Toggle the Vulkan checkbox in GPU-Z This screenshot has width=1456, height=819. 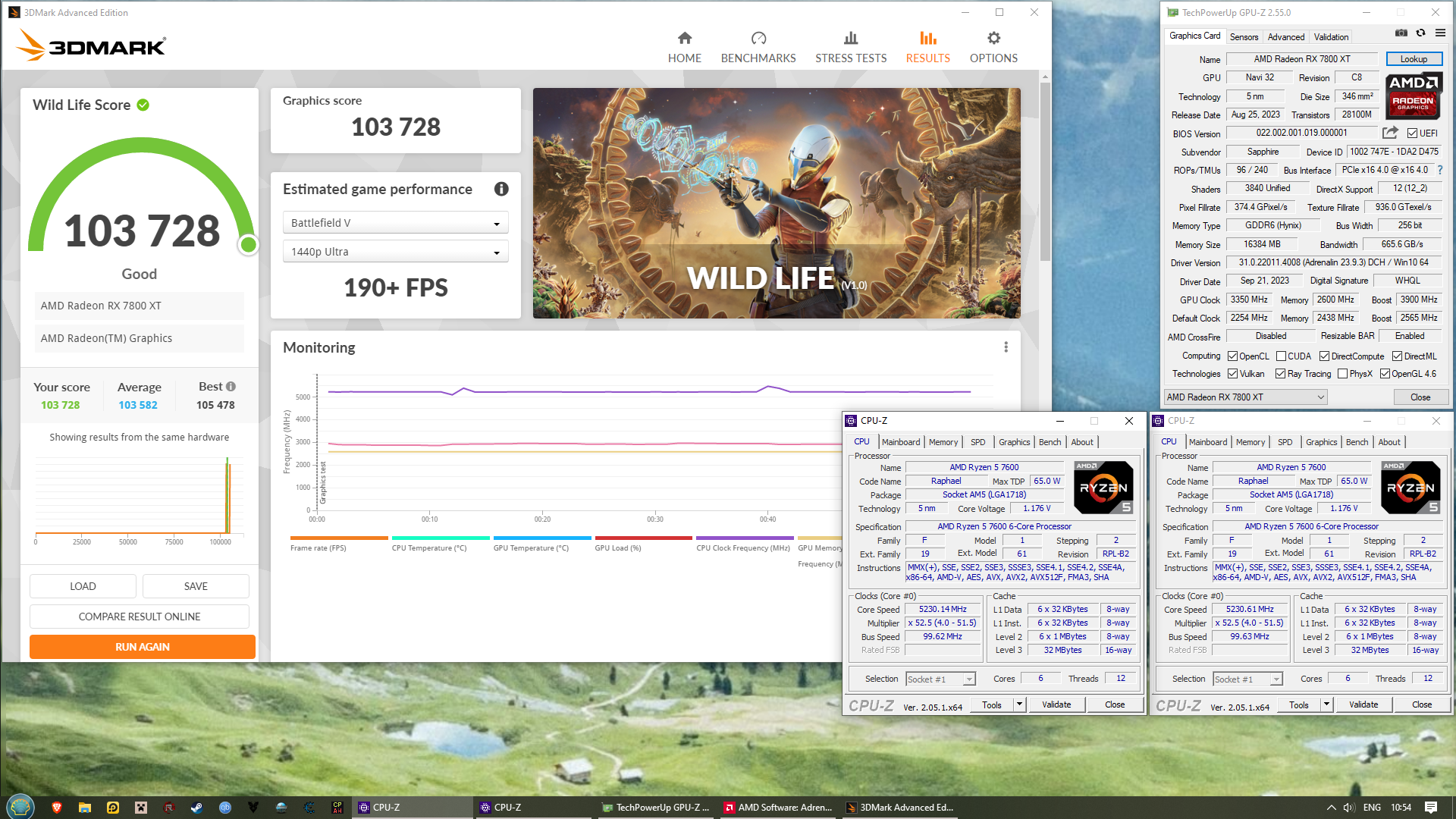coord(1232,374)
